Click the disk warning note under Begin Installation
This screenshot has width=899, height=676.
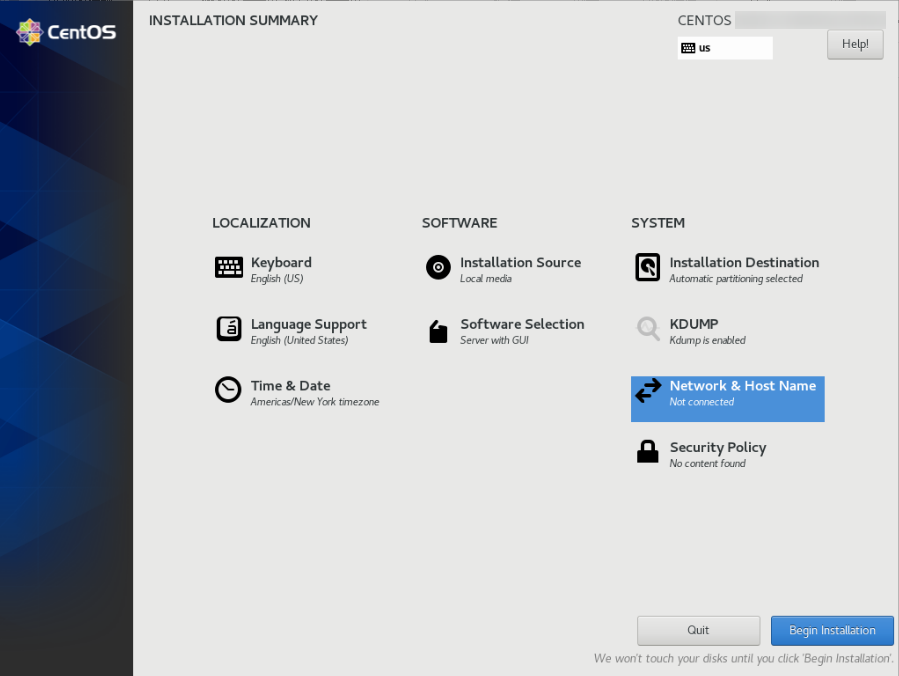[744, 659]
